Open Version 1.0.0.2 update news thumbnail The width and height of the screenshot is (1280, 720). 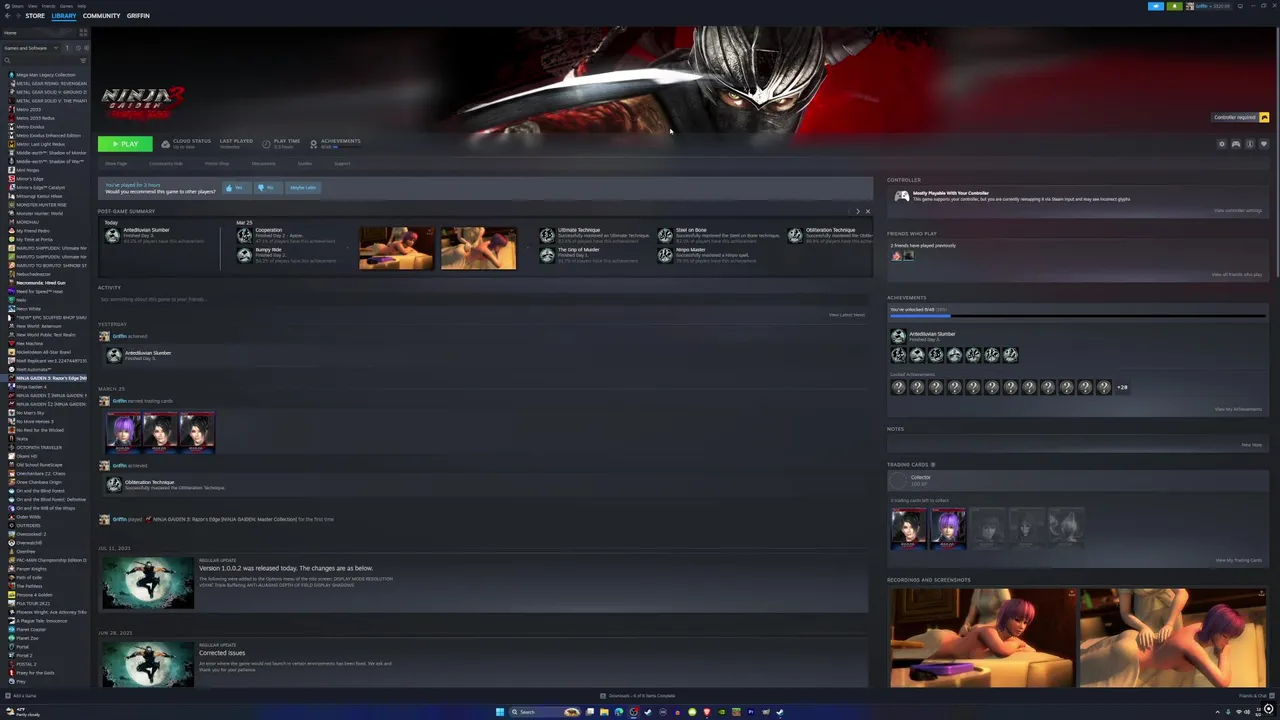(x=148, y=582)
